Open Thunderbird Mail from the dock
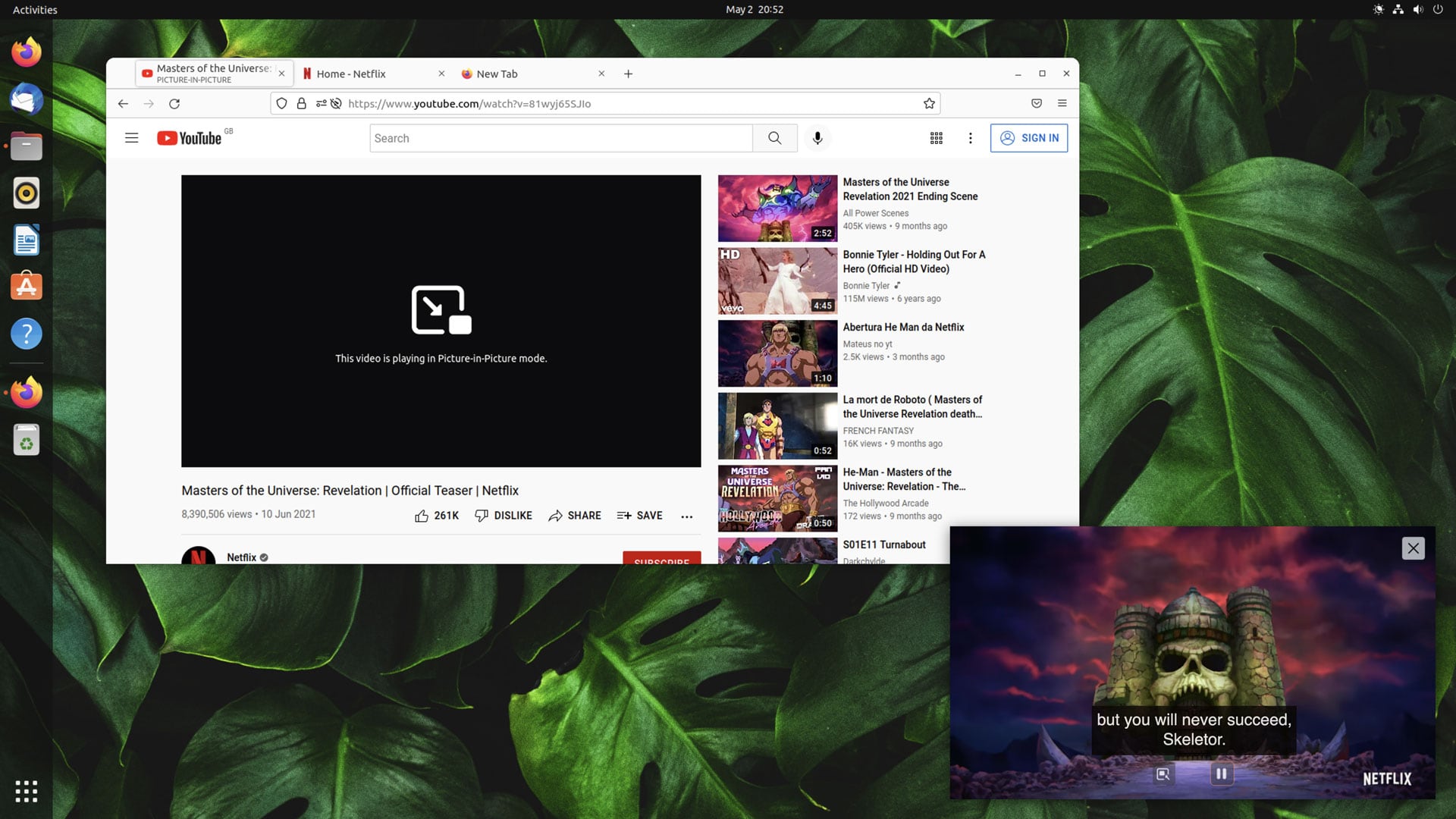 pyautogui.click(x=27, y=99)
